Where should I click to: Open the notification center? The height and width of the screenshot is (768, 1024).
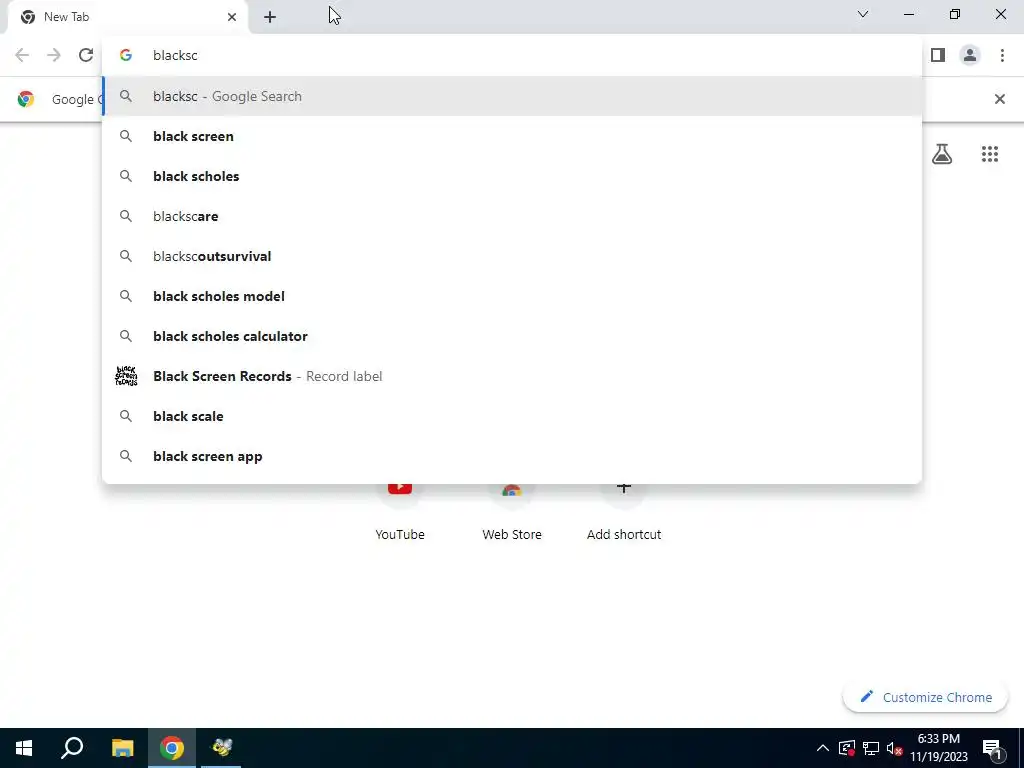(992, 748)
